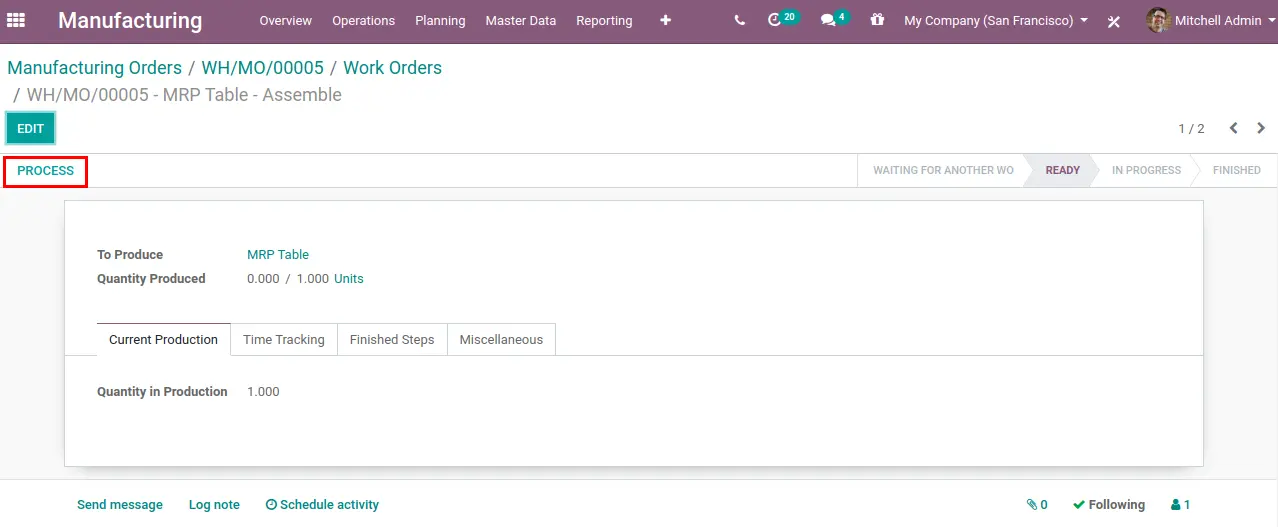Go to previous record arrow

(x=1233, y=128)
